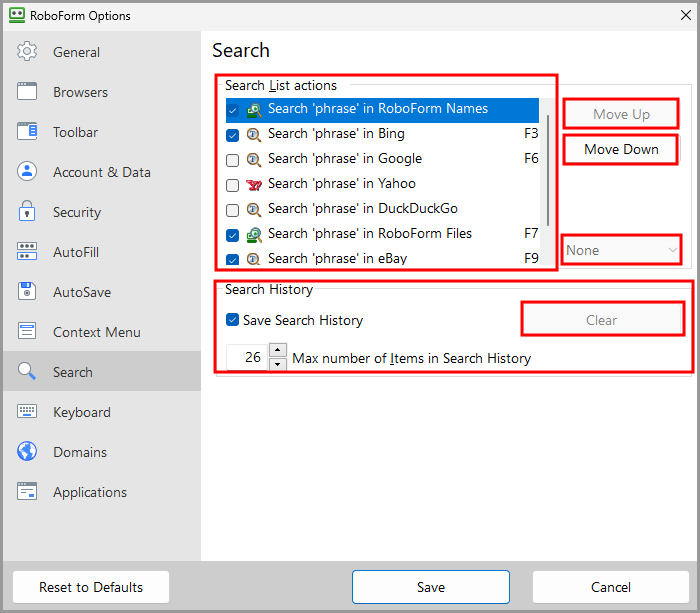
Task: Click the red Yahoo icon
Action: pos(254,184)
